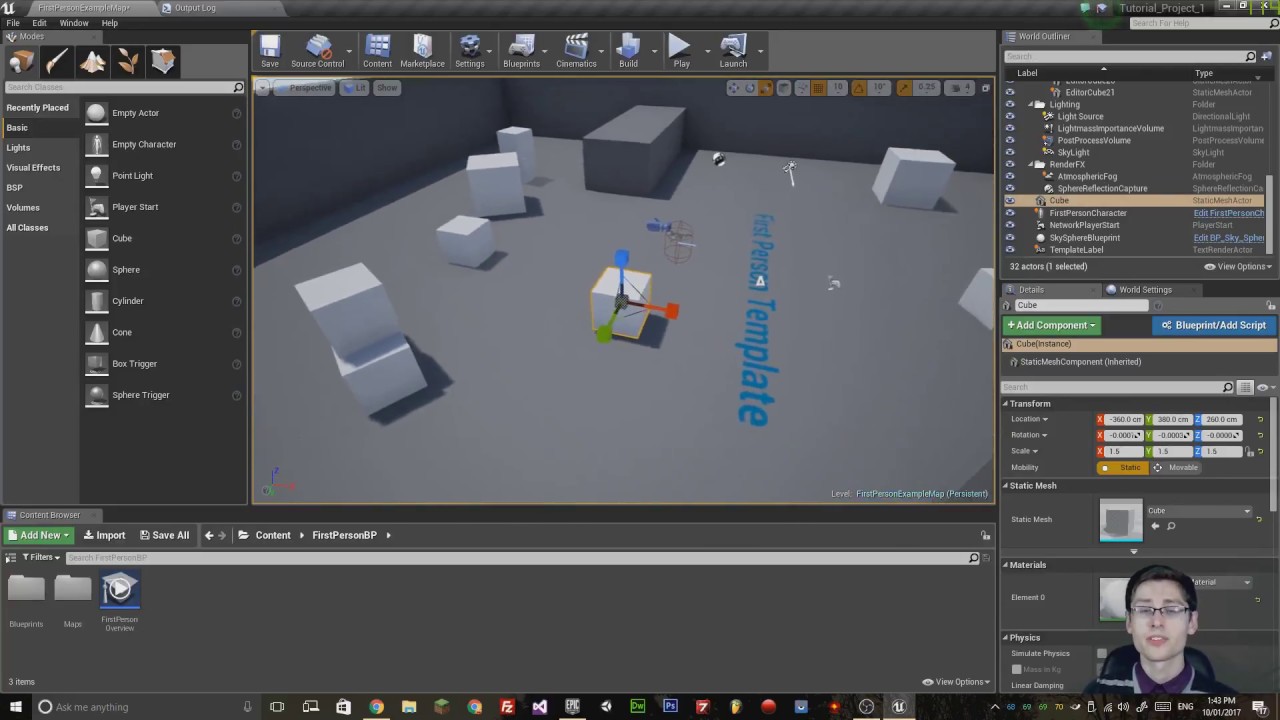The image size is (1280, 720).
Task: Open the Blueprints toolbar icon
Action: 521,51
